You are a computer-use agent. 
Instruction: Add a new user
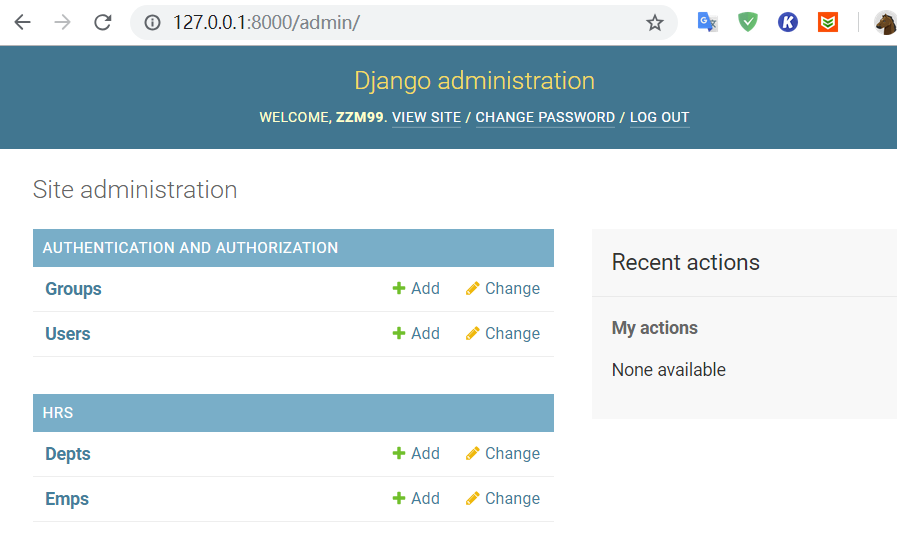click(416, 334)
